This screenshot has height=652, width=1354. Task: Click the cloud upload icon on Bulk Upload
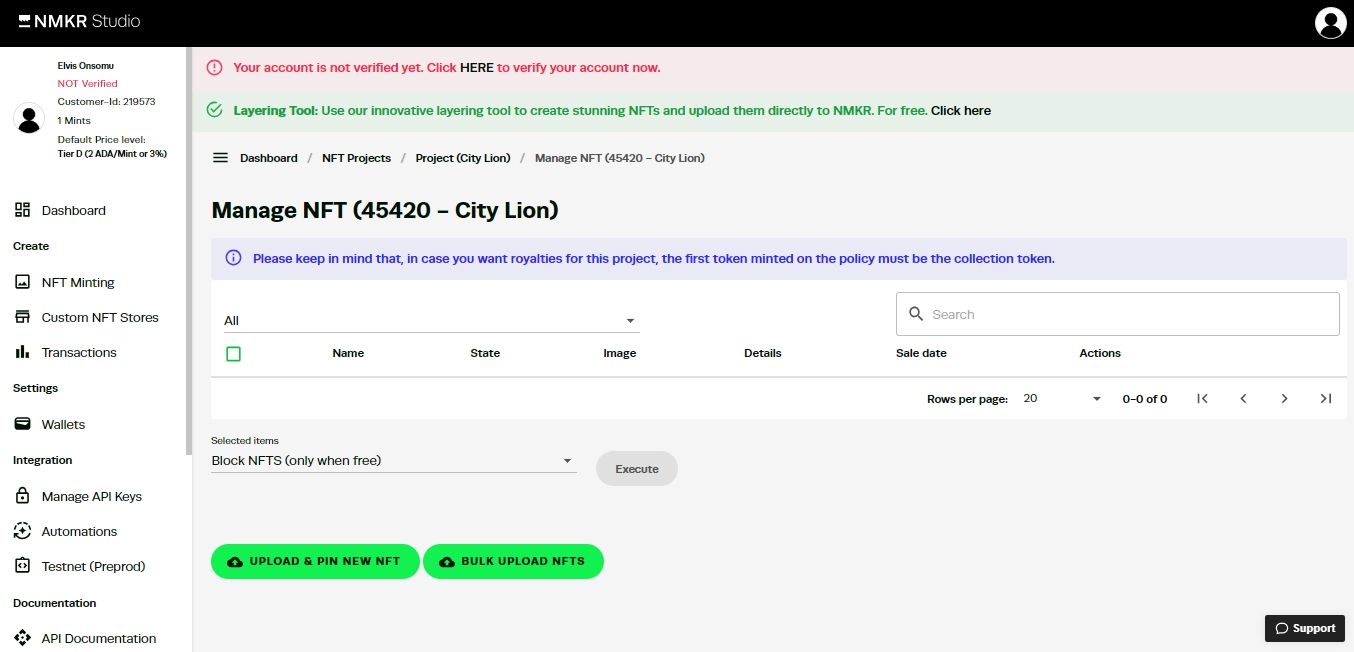(x=447, y=562)
